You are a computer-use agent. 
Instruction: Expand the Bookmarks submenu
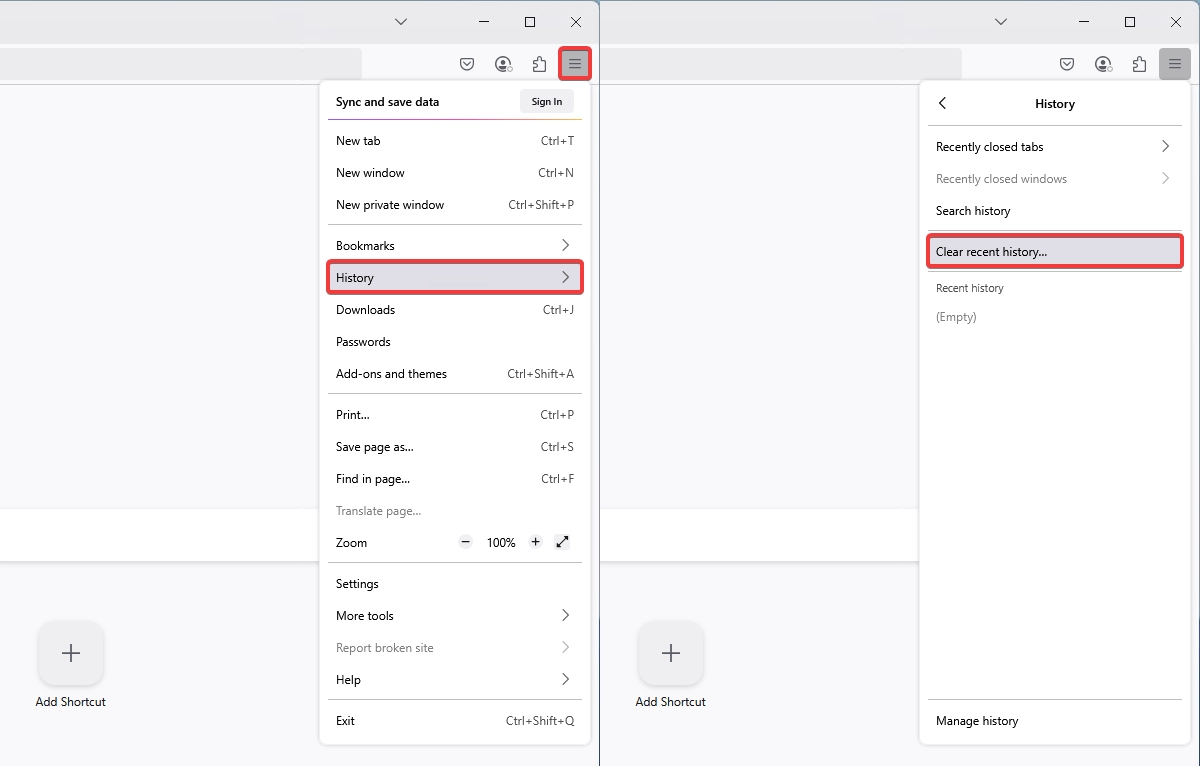coord(455,245)
